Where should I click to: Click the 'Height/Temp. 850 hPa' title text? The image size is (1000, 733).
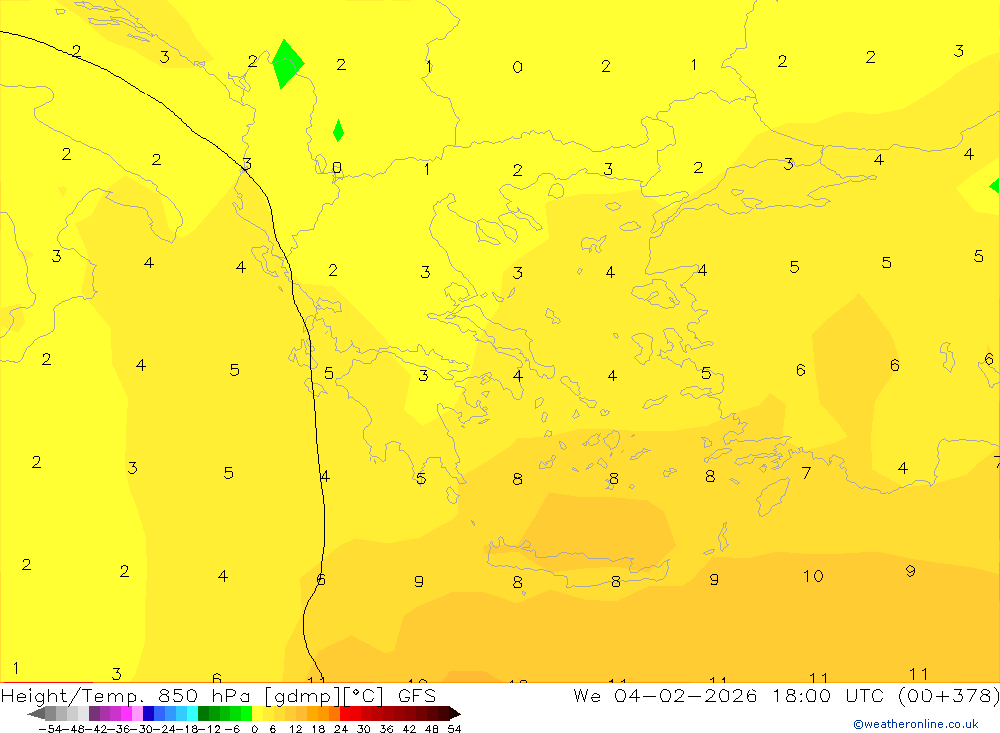click(126, 695)
